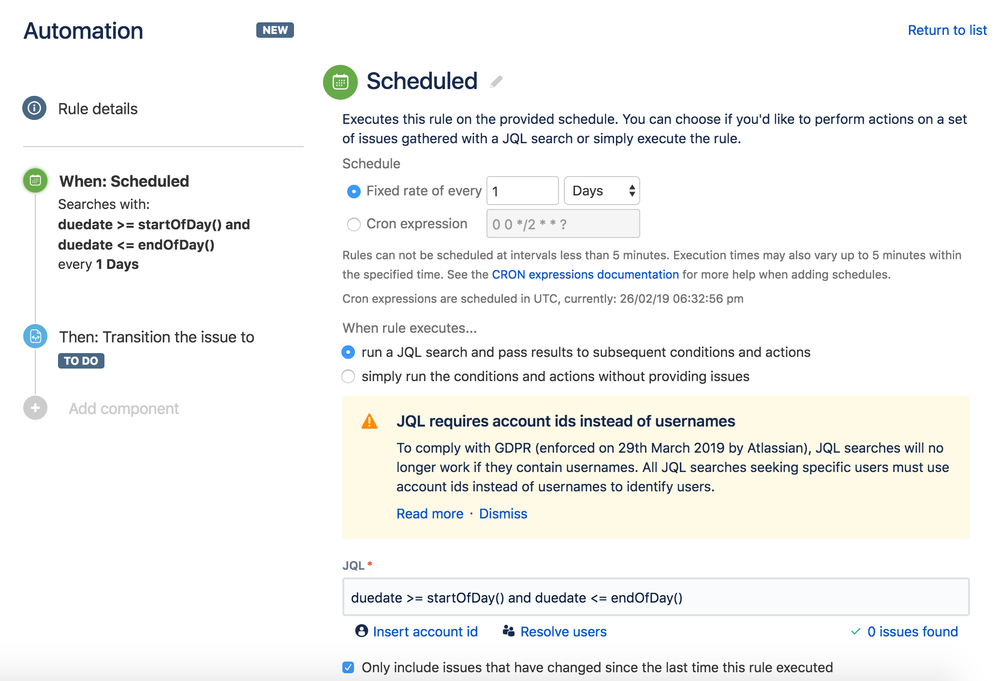Enable run a JQL search option
Screen dimensions: 999x681
click(x=348, y=352)
